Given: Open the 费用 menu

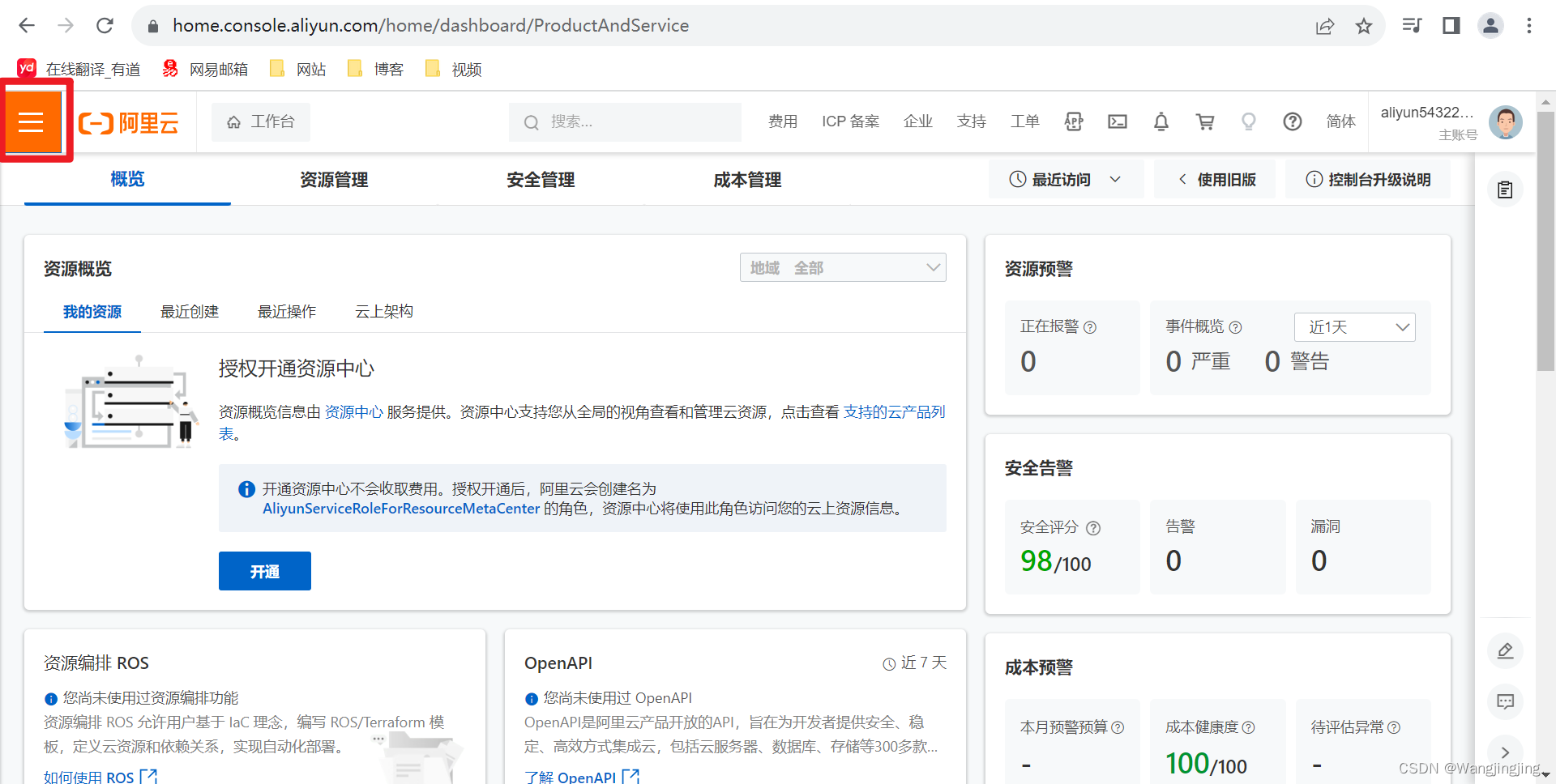Looking at the screenshot, I should (782, 121).
